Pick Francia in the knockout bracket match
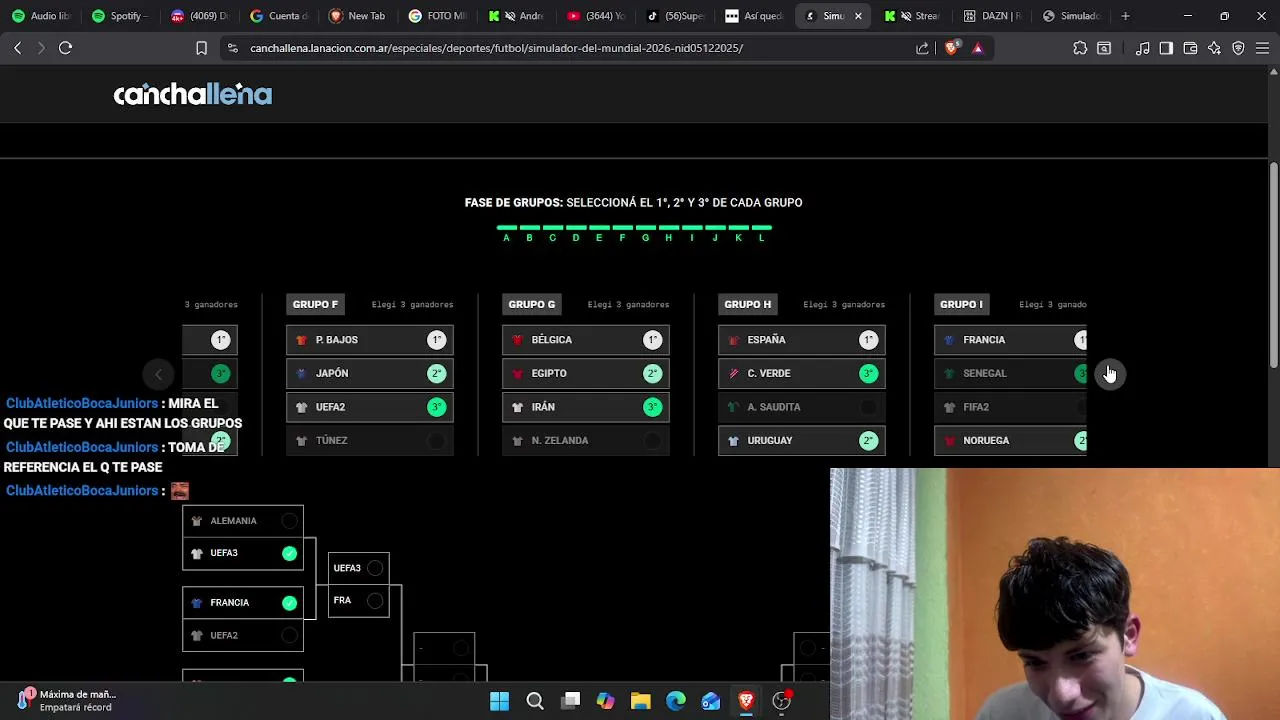Image resolution: width=1280 pixels, height=720 pixels. [243, 603]
